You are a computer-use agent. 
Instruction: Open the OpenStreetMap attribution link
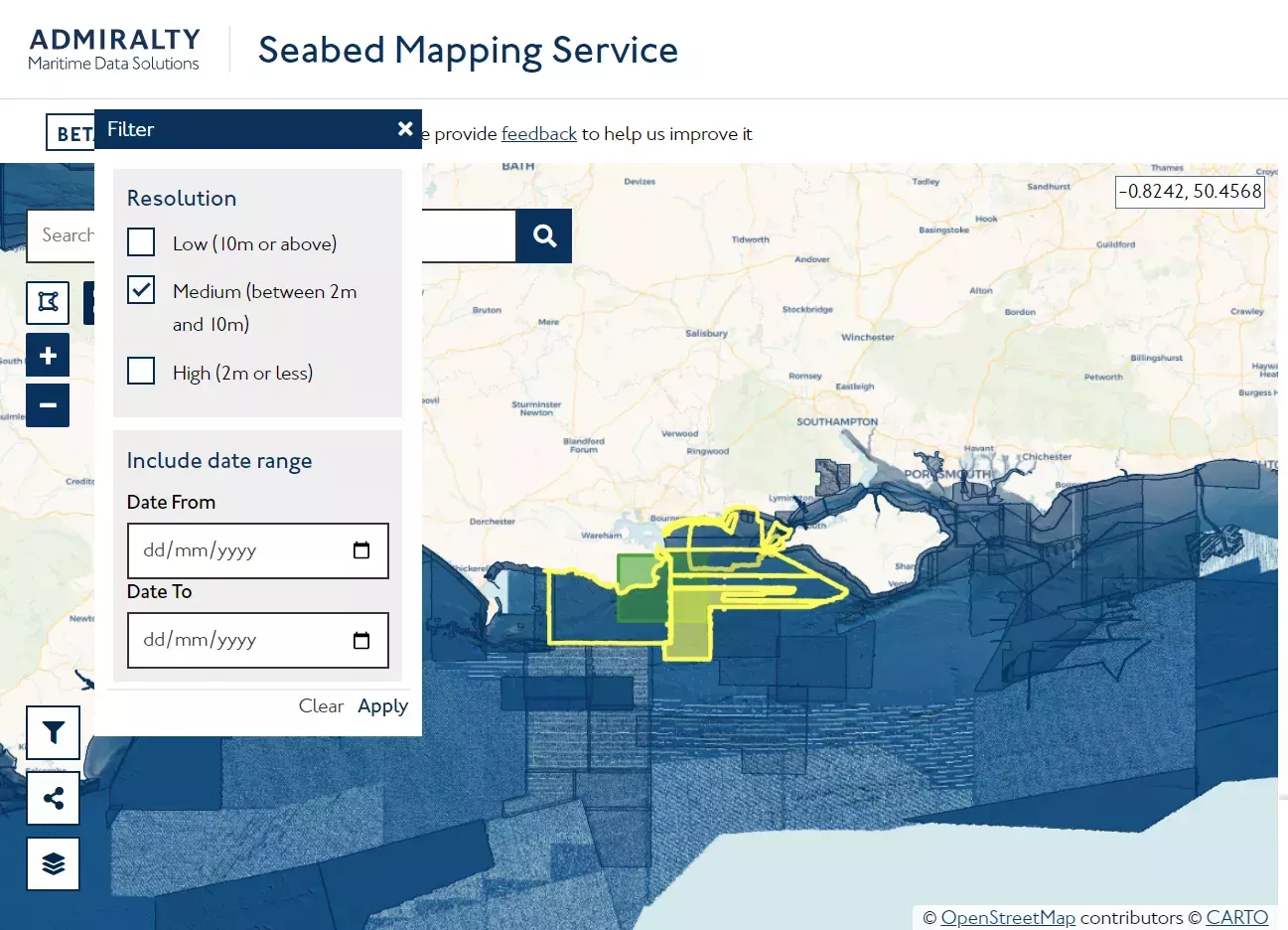[x=1008, y=918]
